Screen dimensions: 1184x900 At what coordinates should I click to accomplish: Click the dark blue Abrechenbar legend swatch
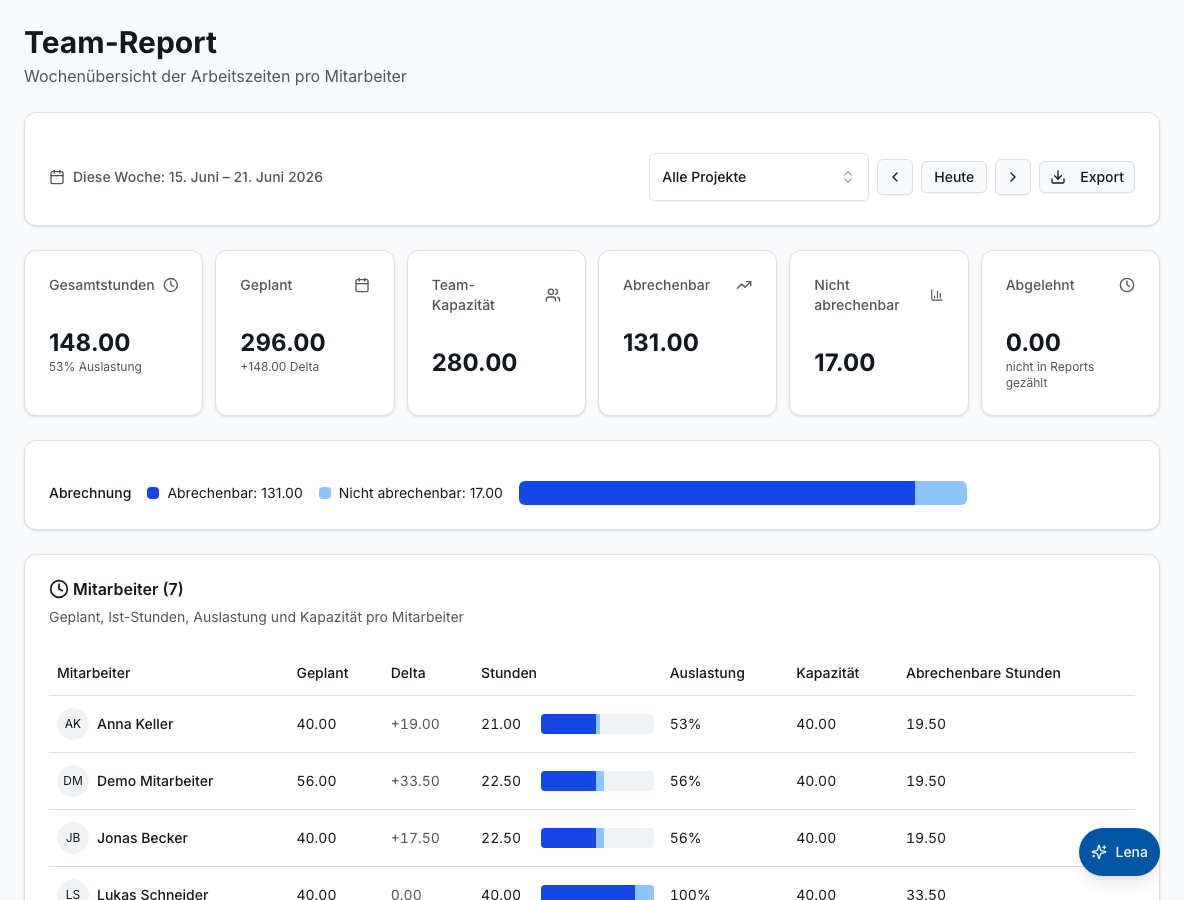coord(153,493)
